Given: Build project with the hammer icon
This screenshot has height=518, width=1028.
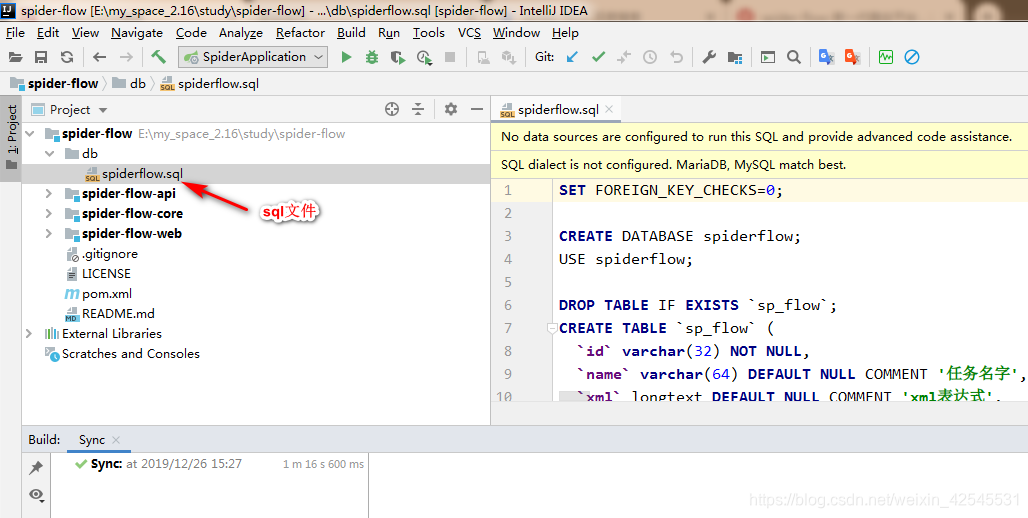Looking at the screenshot, I should pyautogui.click(x=158, y=58).
